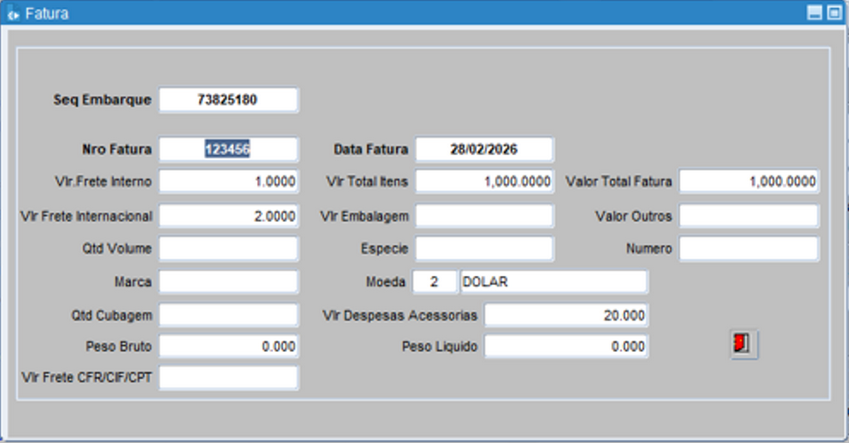The height and width of the screenshot is (443, 849).
Task: Select the Valor Outros input box
Action: click(x=748, y=216)
